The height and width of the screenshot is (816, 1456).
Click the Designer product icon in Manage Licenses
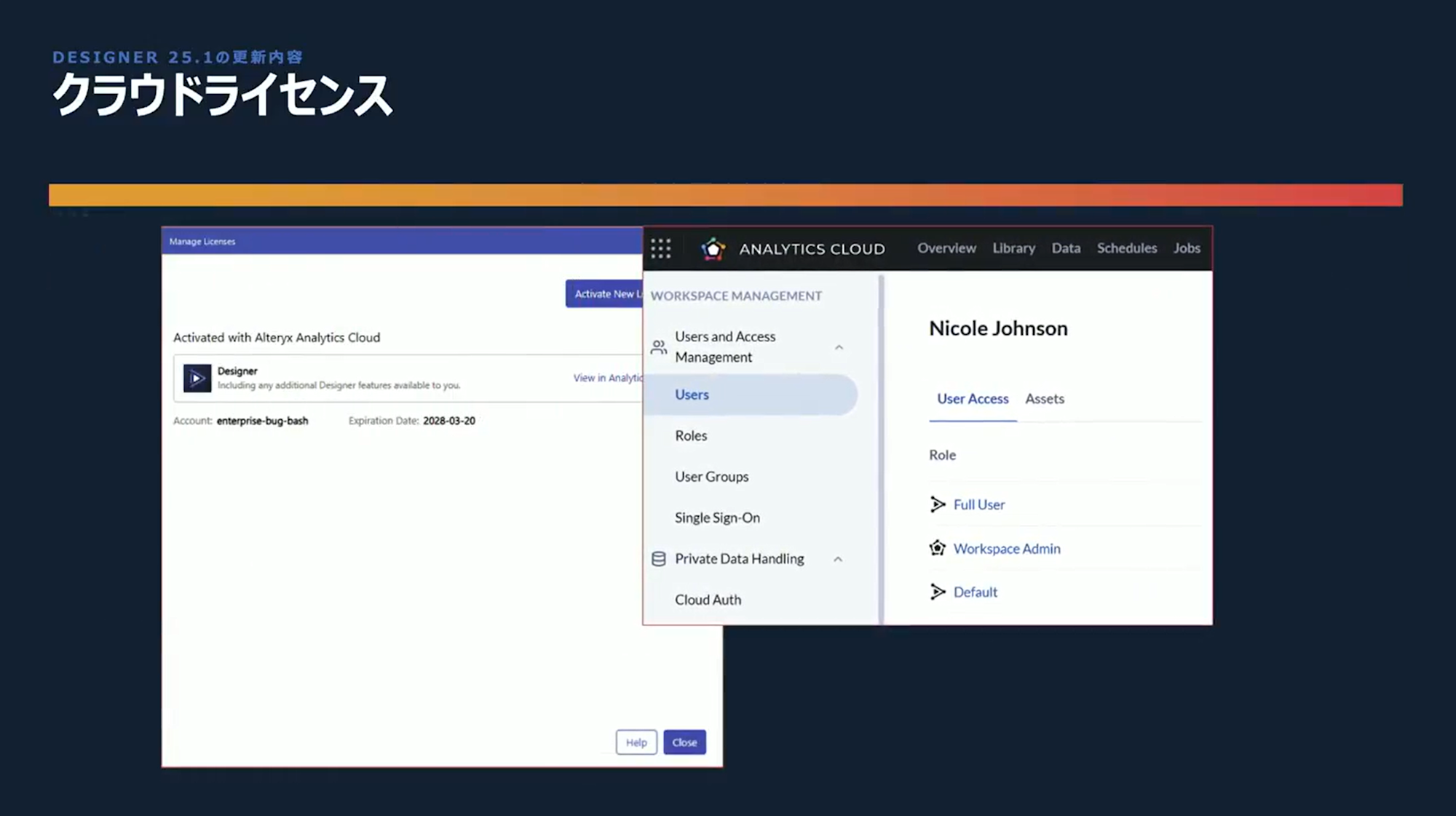click(197, 379)
